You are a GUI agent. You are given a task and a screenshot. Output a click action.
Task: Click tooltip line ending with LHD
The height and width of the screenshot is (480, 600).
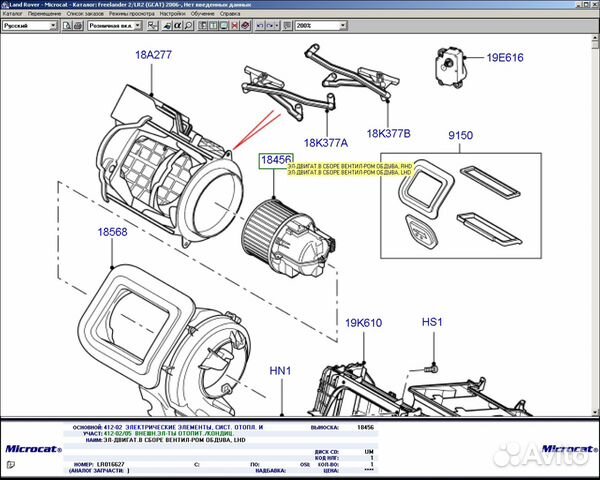click(349, 173)
